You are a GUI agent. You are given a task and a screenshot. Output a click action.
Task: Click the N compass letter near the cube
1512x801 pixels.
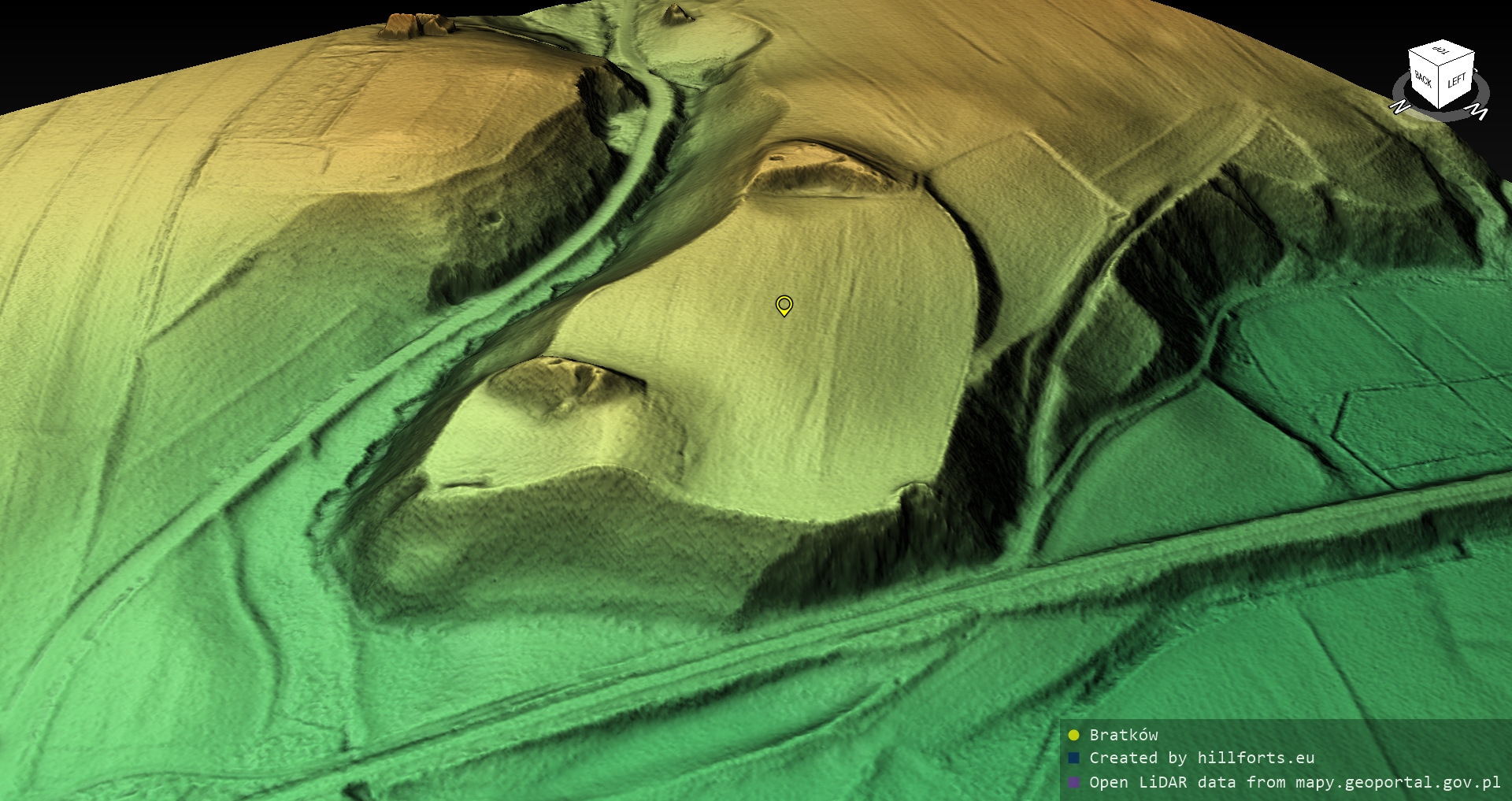(x=1399, y=107)
